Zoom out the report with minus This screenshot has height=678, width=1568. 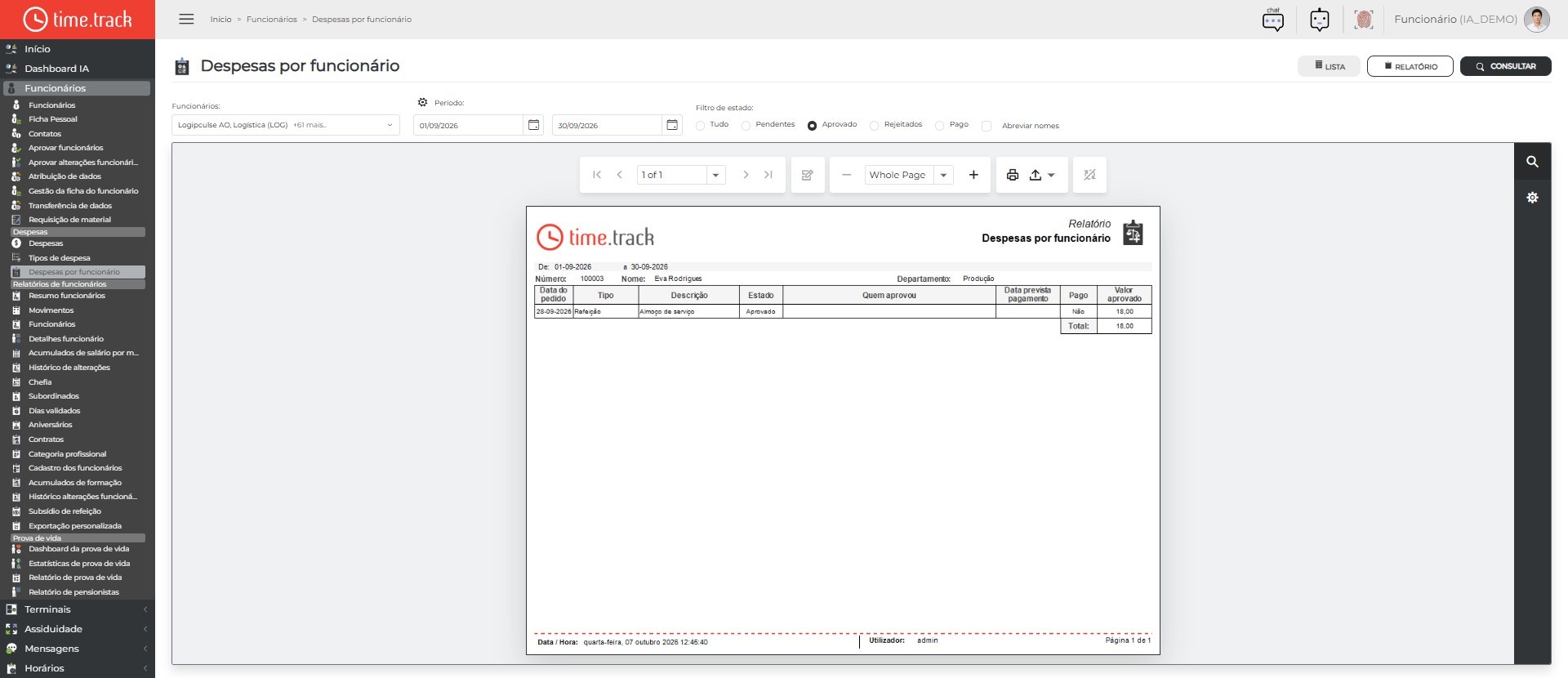(x=847, y=175)
